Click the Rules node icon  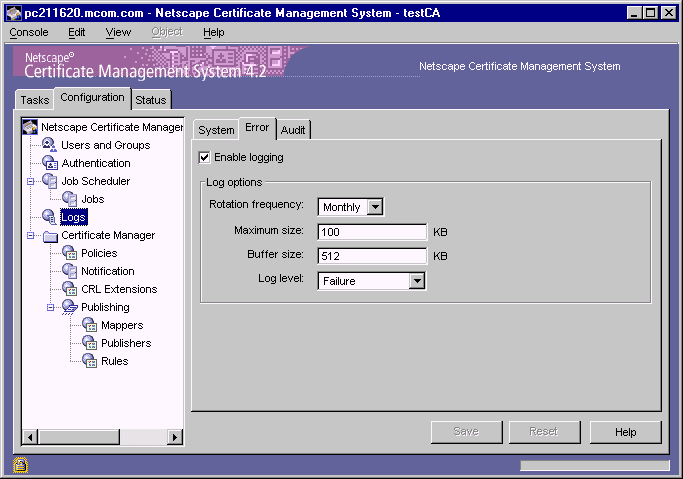(90, 361)
